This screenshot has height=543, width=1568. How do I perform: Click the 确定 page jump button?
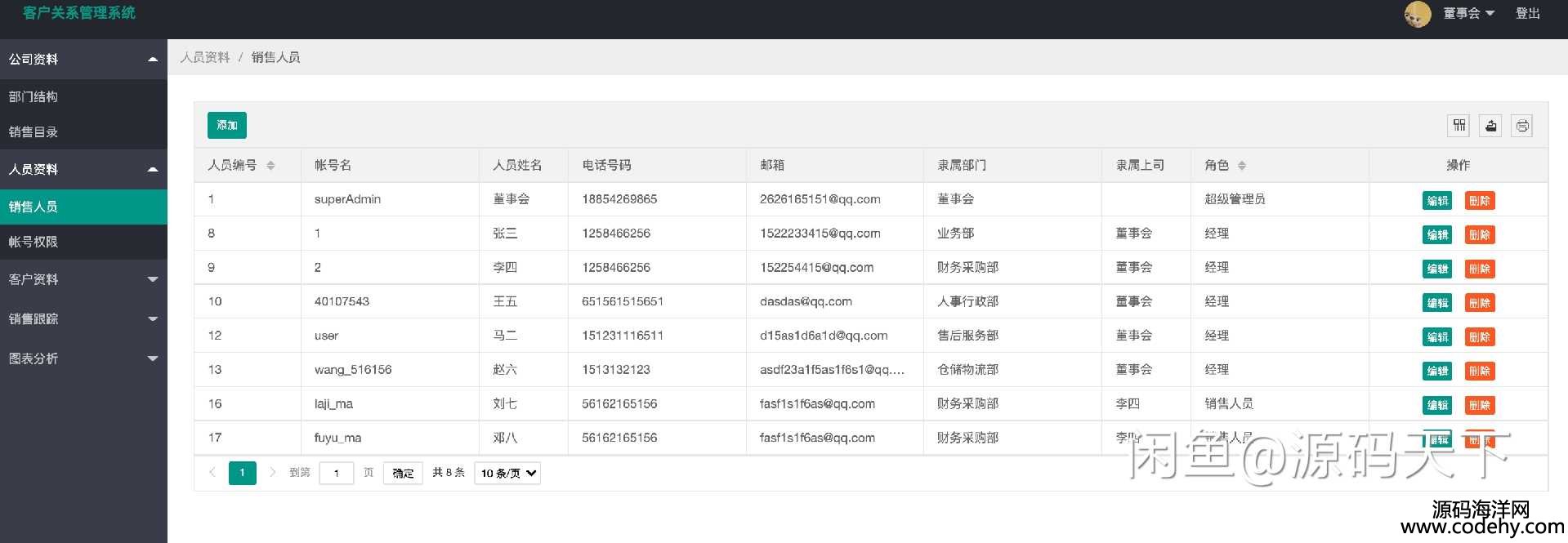point(403,473)
